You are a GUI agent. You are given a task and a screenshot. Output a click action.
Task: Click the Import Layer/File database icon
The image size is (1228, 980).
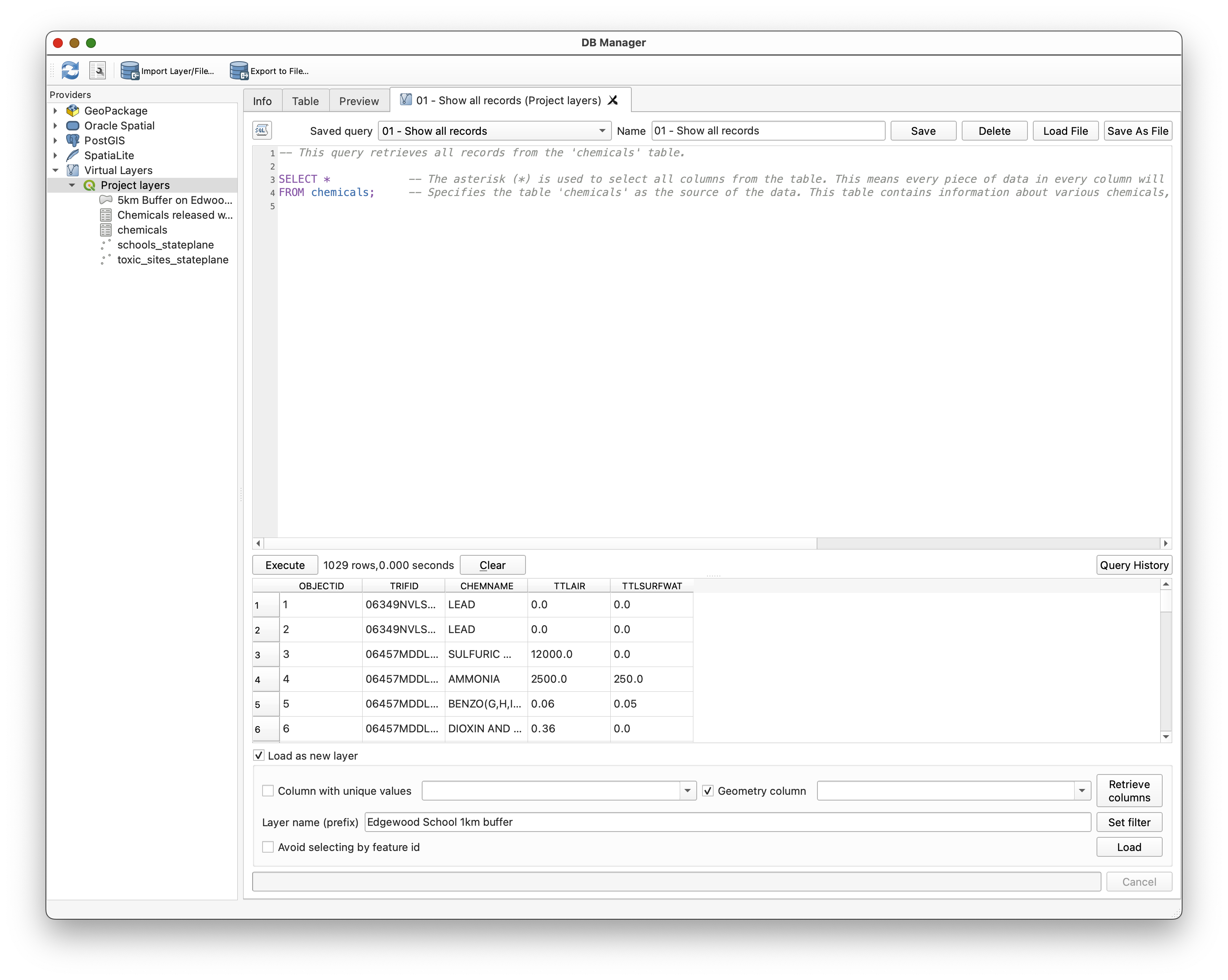click(x=130, y=71)
